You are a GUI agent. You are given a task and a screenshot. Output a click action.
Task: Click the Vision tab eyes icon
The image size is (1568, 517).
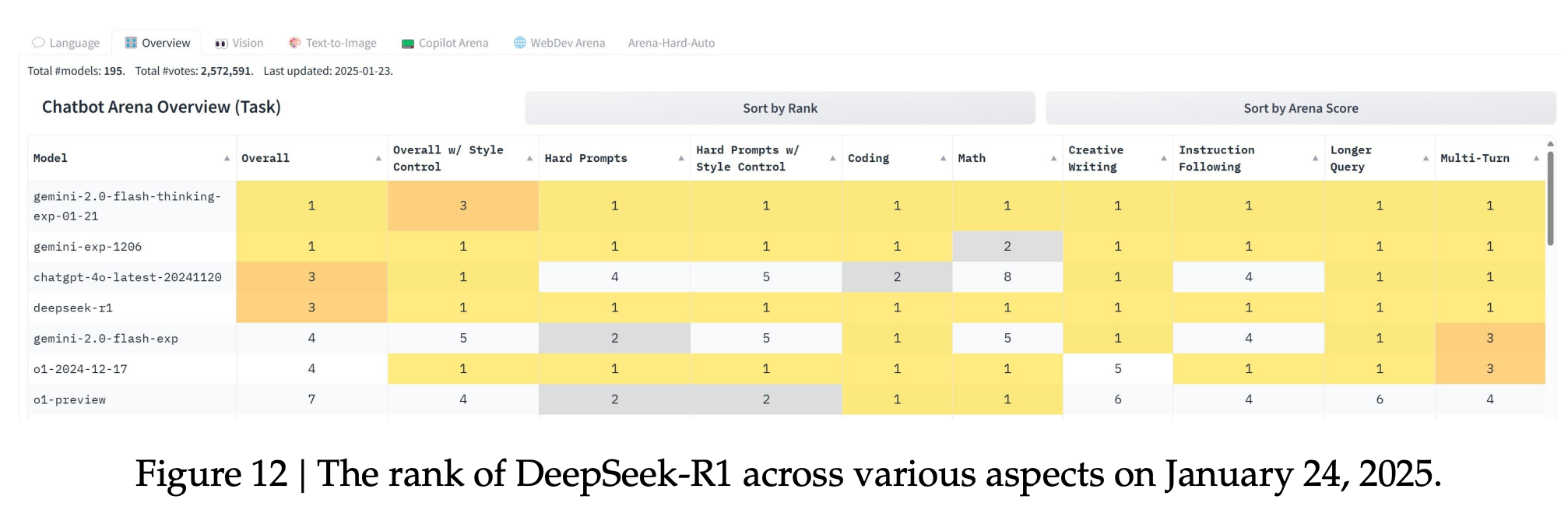tap(221, 44)
